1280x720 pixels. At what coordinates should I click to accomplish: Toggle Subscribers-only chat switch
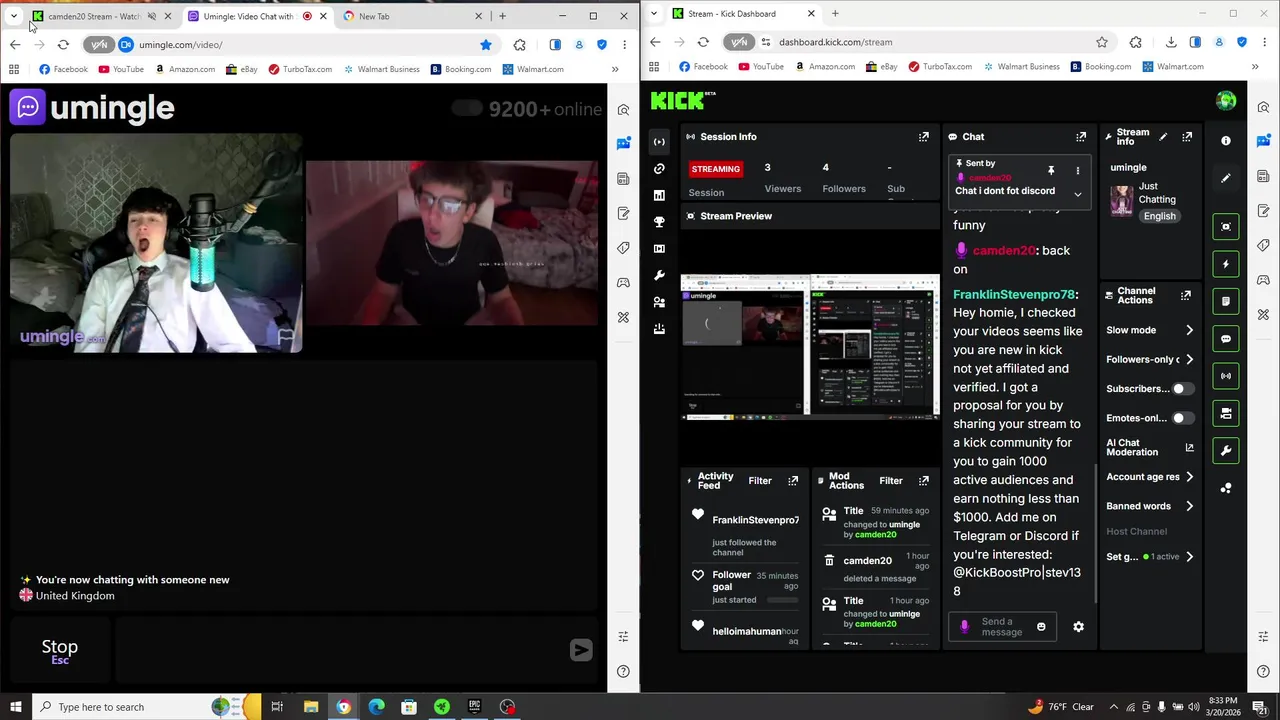(x=1182, y=389)
